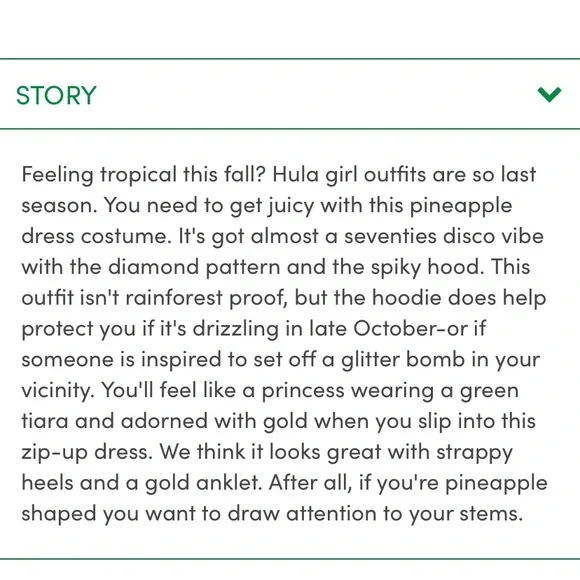Click the text 'late October'
Screen dimensions: 580x580
pos(377,328)
